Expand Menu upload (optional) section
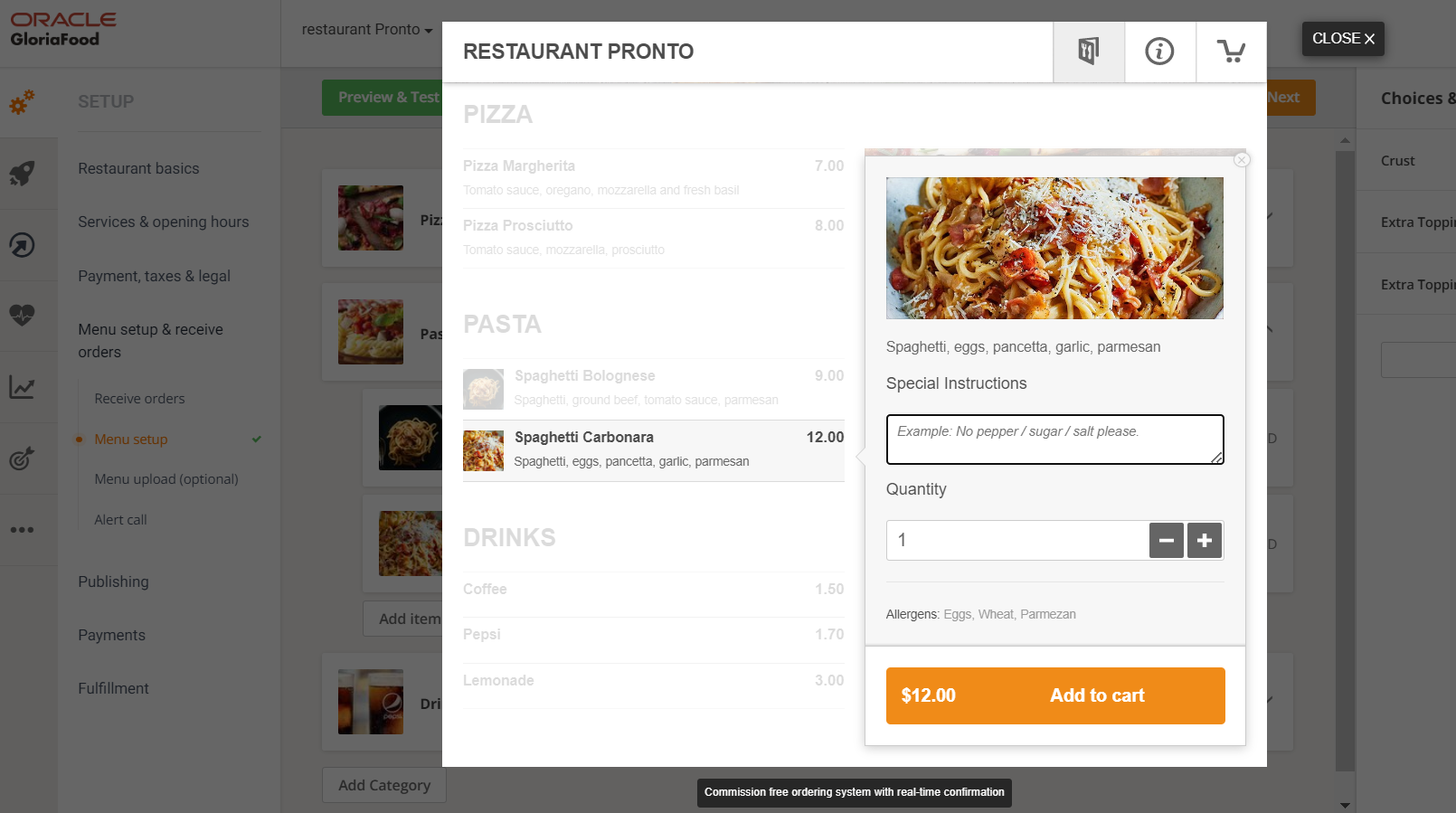The image size is (1456, 813). 165,478
